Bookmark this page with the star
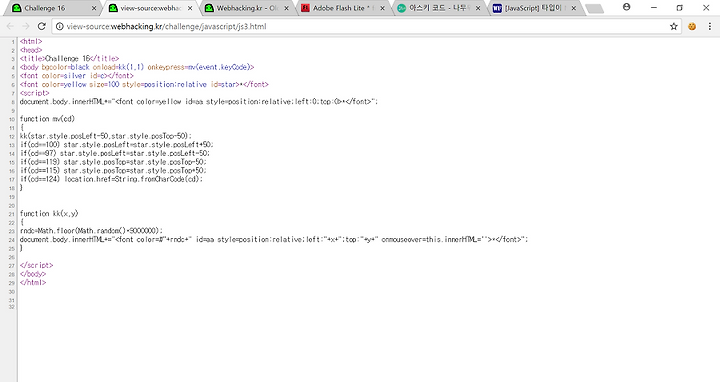 tap(674, 27)
